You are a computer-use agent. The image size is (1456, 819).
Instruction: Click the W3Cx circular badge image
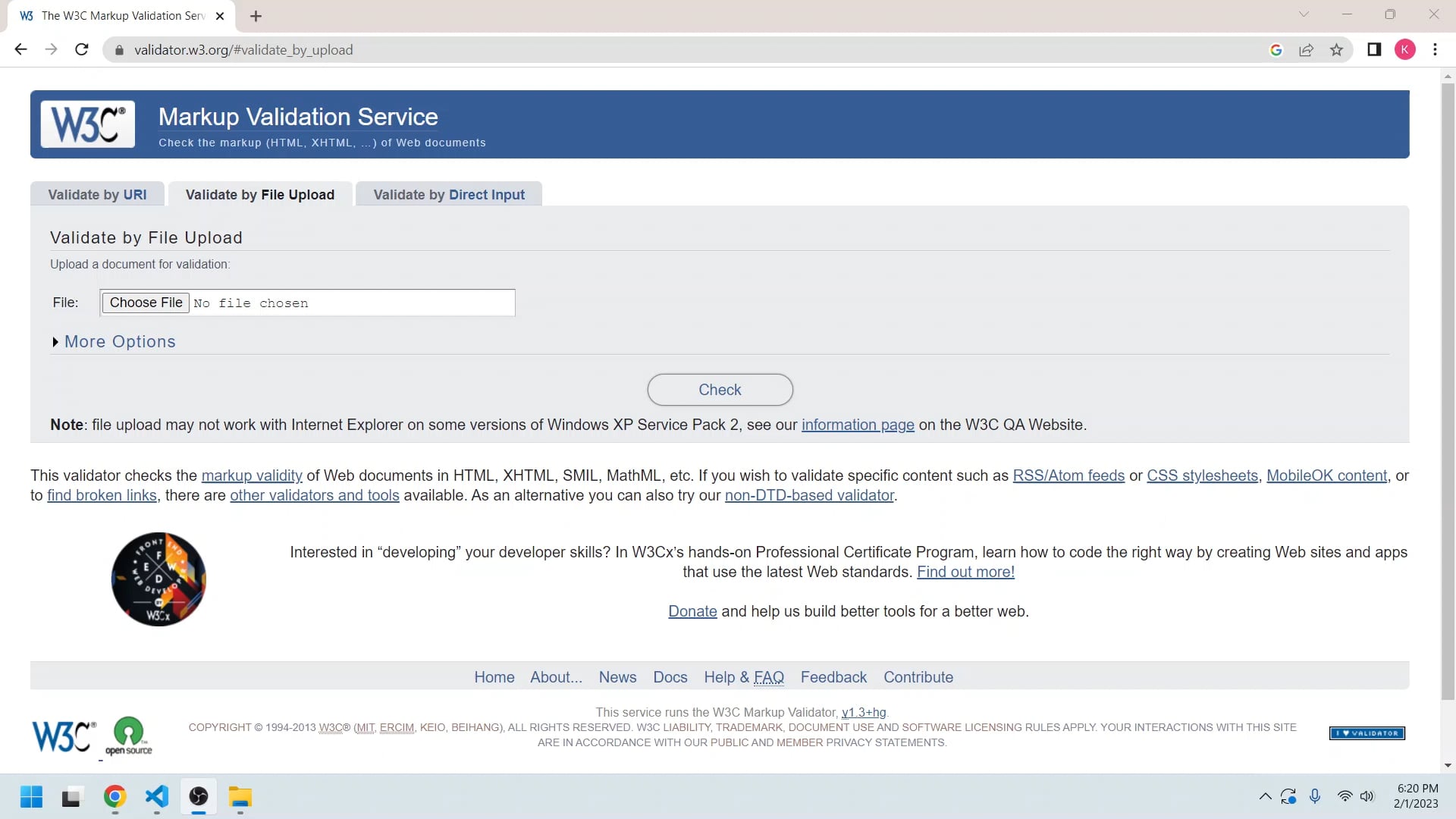click(x=158, y=579)
